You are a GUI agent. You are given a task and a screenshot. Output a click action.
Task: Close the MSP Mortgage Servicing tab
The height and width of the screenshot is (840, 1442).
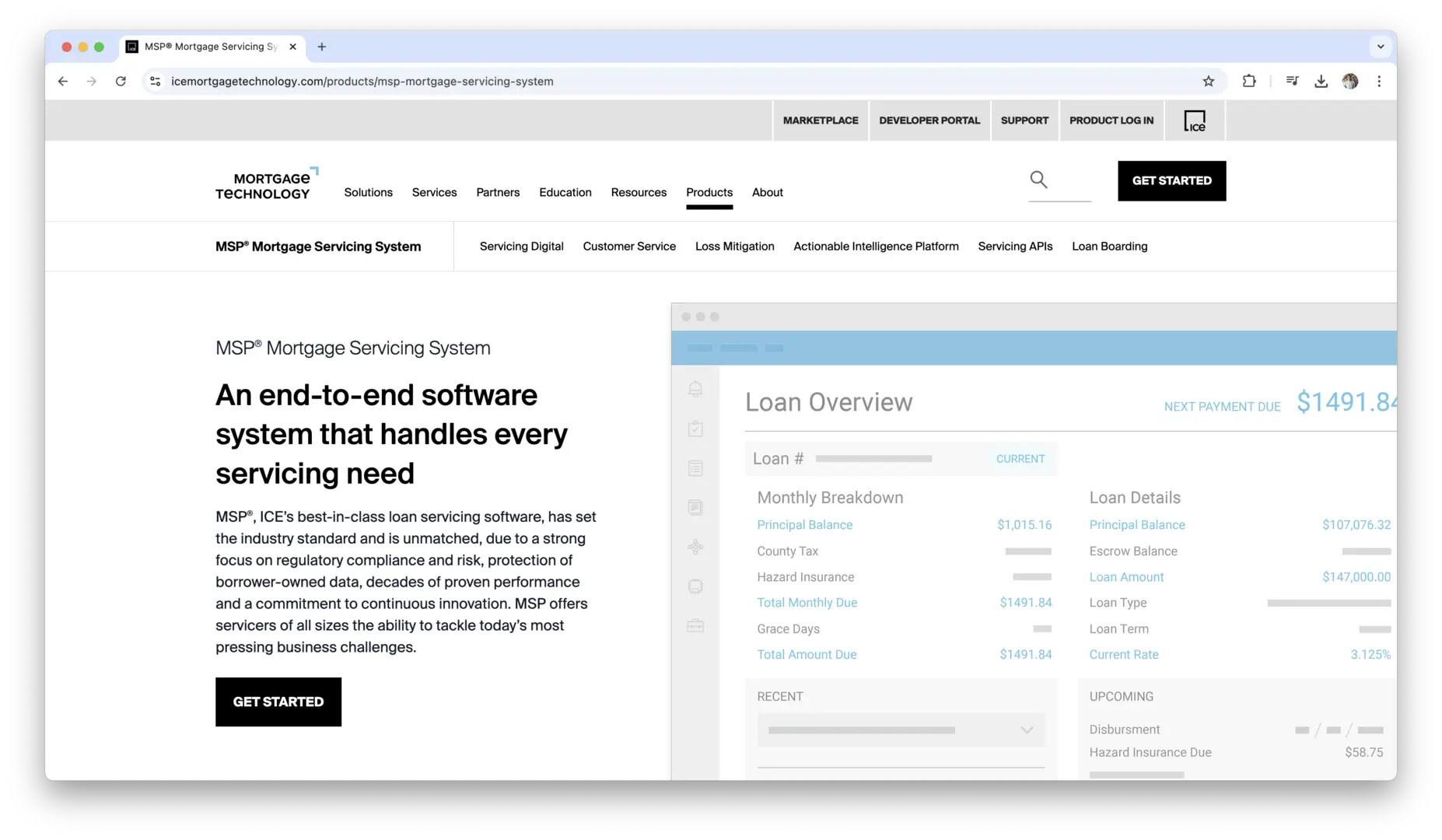tap(292, 47)
